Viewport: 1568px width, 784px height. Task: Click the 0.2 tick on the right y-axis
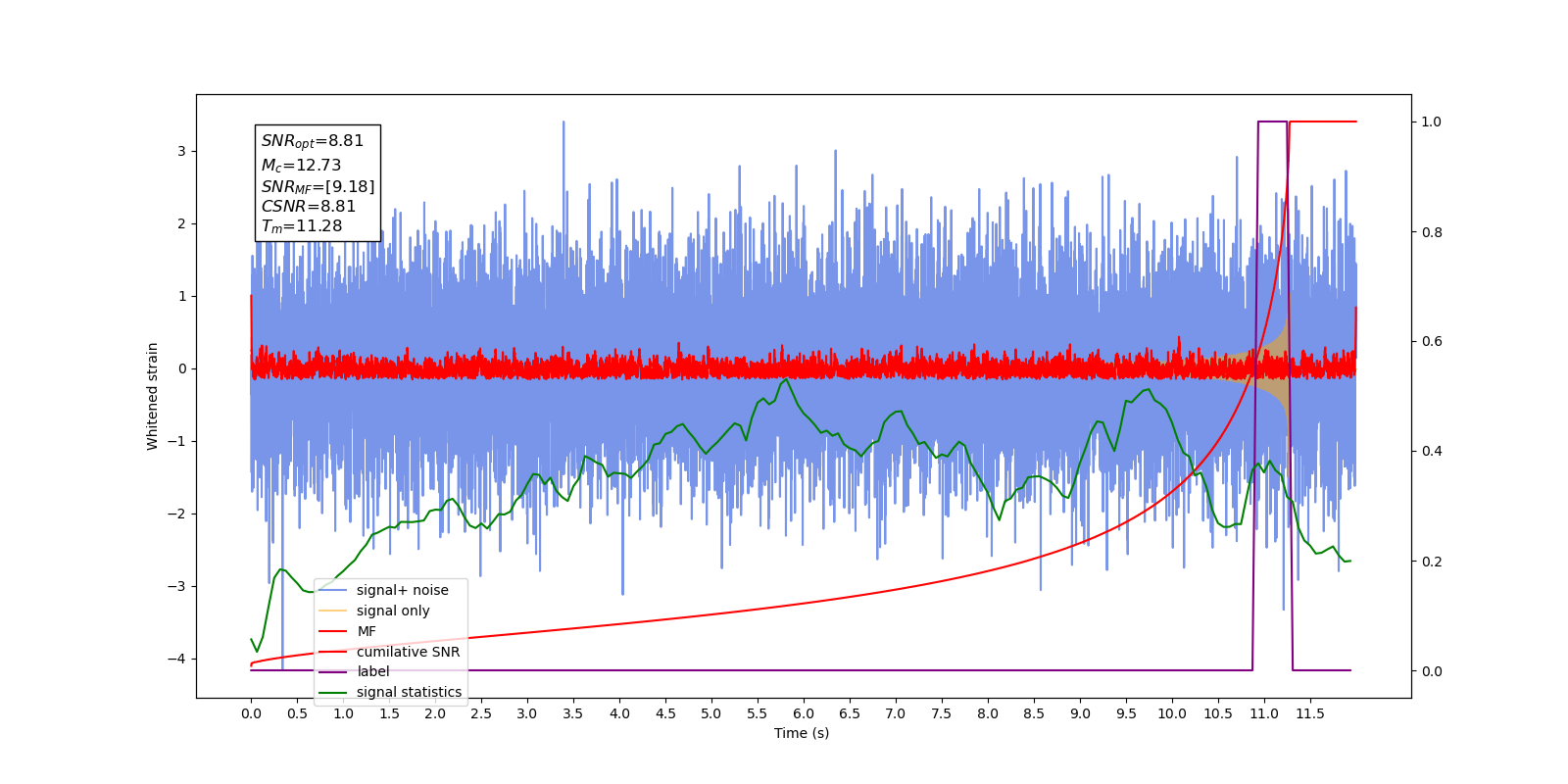1432,562
